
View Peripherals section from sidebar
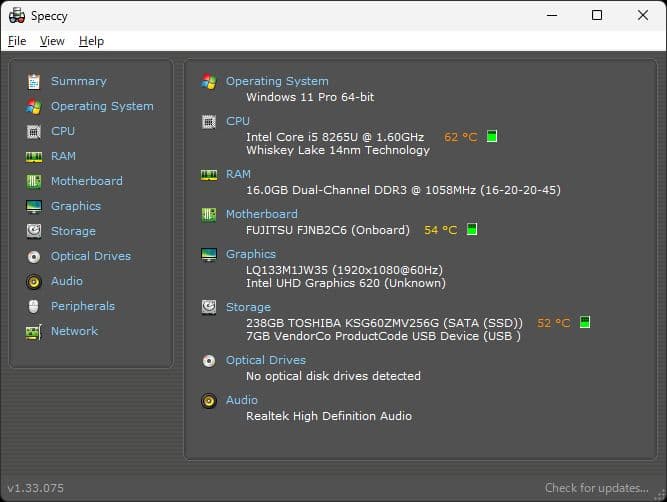(x=83, y=306)
